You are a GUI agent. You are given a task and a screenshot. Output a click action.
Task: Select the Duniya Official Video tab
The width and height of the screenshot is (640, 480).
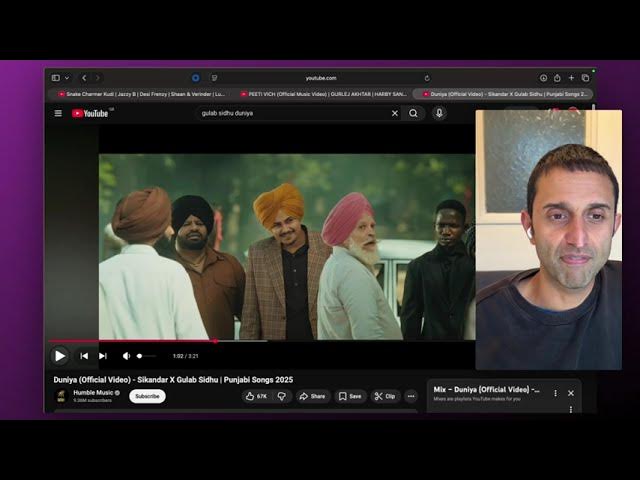tap(503, 94)
